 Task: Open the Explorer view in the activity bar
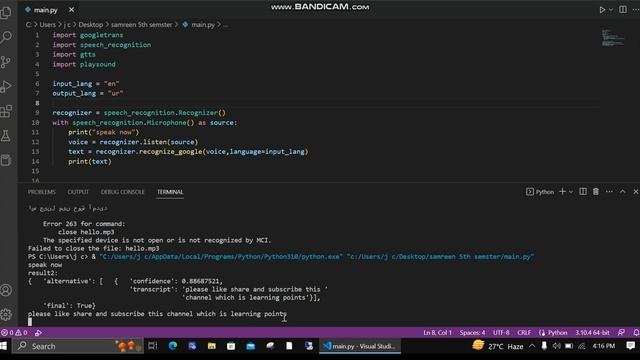pyautogui.click(x=6, y=13)
